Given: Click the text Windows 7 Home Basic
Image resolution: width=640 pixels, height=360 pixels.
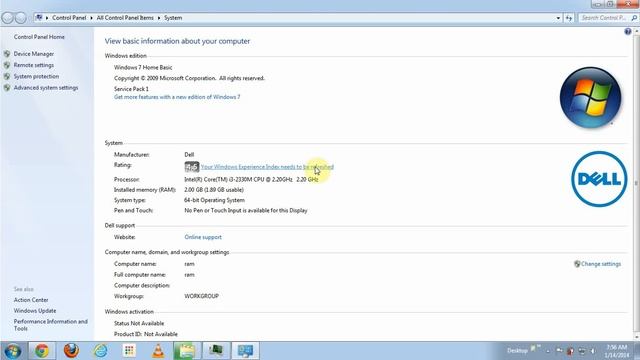Looking at the screenshot, I should tap(143, 67).
